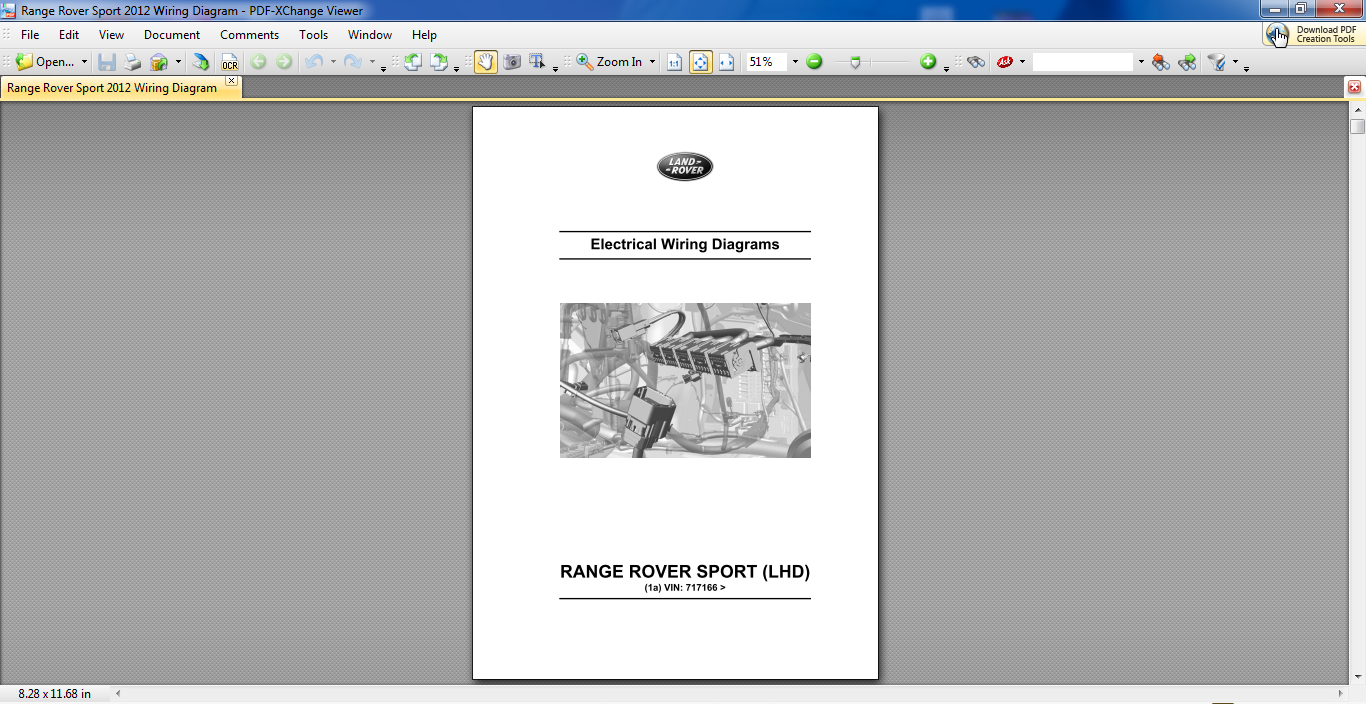
Task: Rotate page clockwise icon
Action: point(439,62)
